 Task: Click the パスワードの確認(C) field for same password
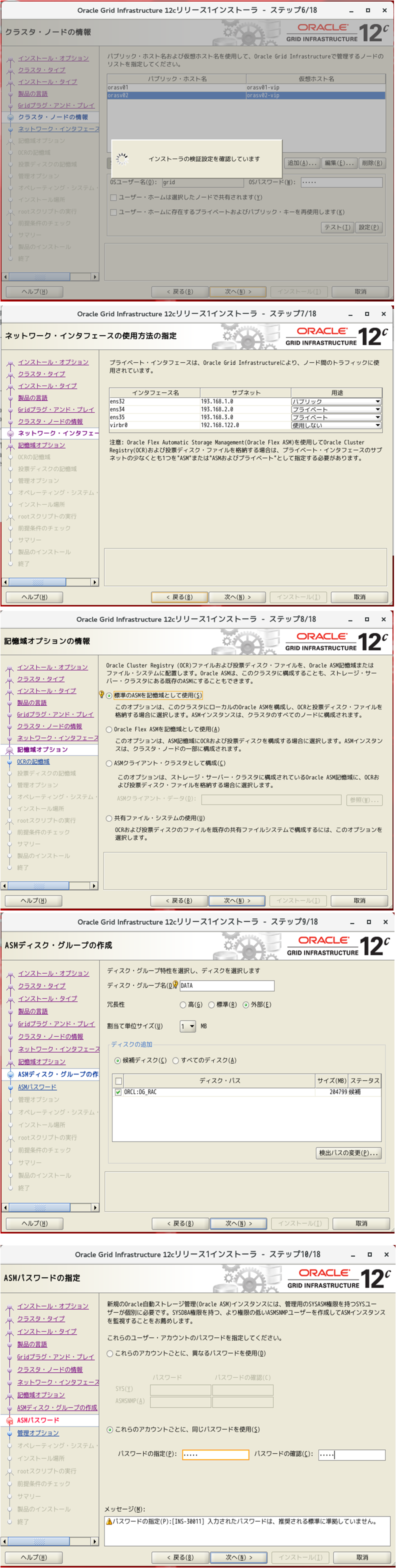point(351,1455)
